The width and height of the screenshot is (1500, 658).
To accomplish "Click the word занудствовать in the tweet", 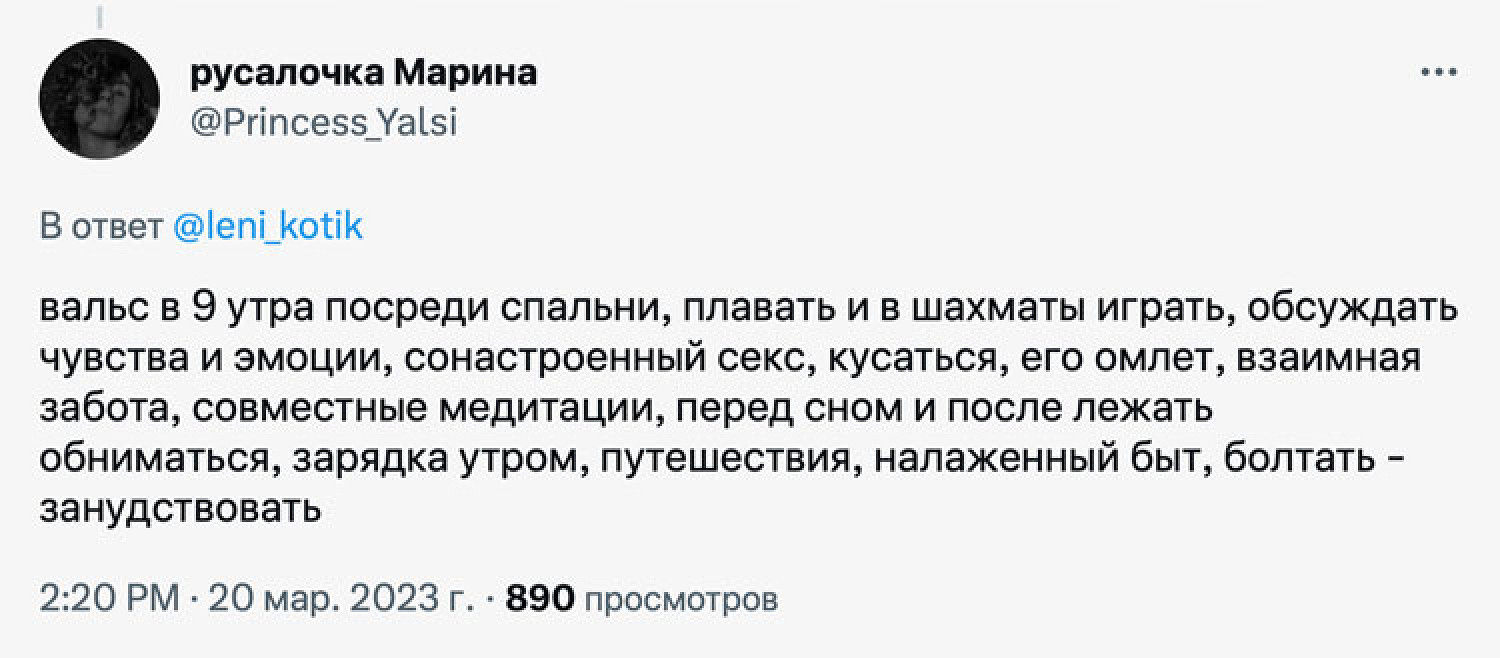I will pyautogui.click(x=181, y=511).
